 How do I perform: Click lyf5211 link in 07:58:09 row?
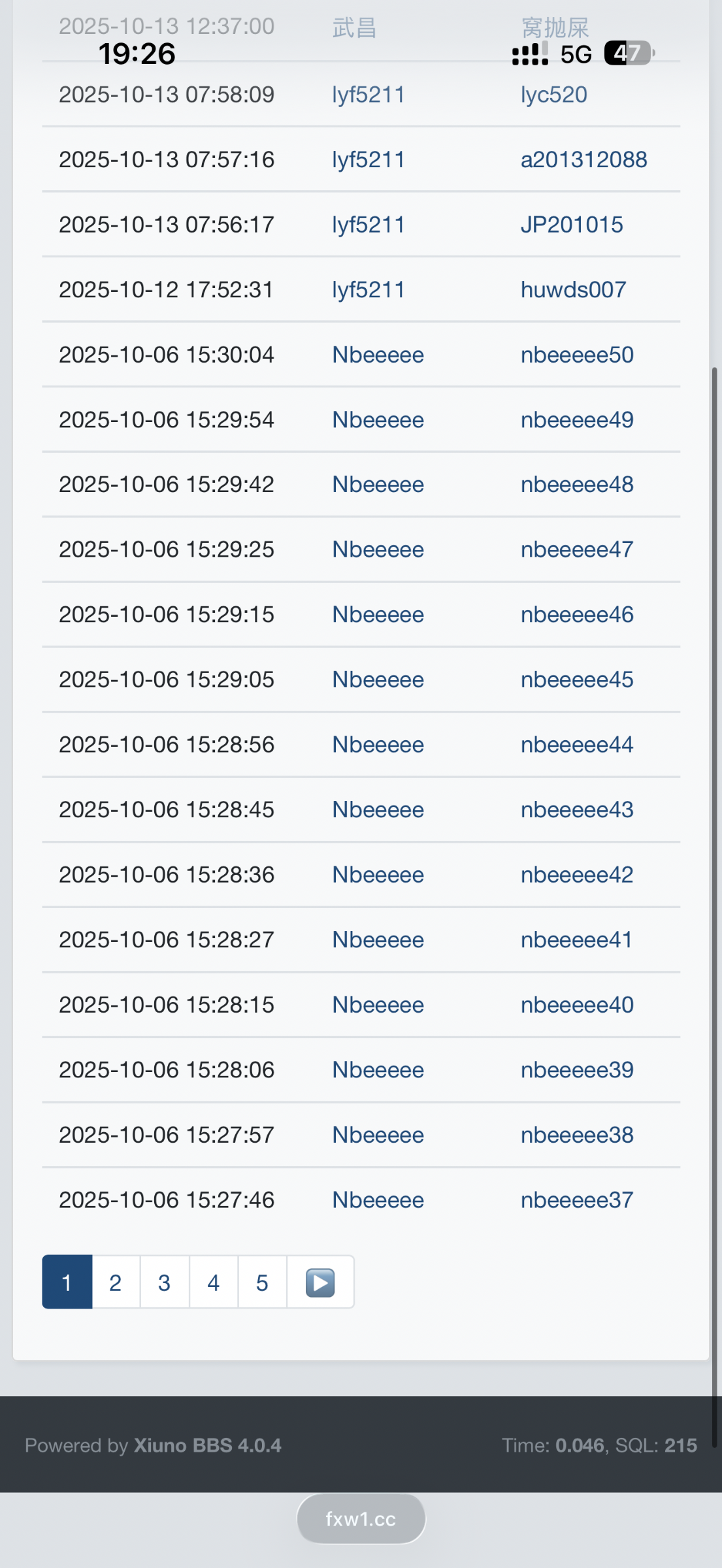(369, 95)
